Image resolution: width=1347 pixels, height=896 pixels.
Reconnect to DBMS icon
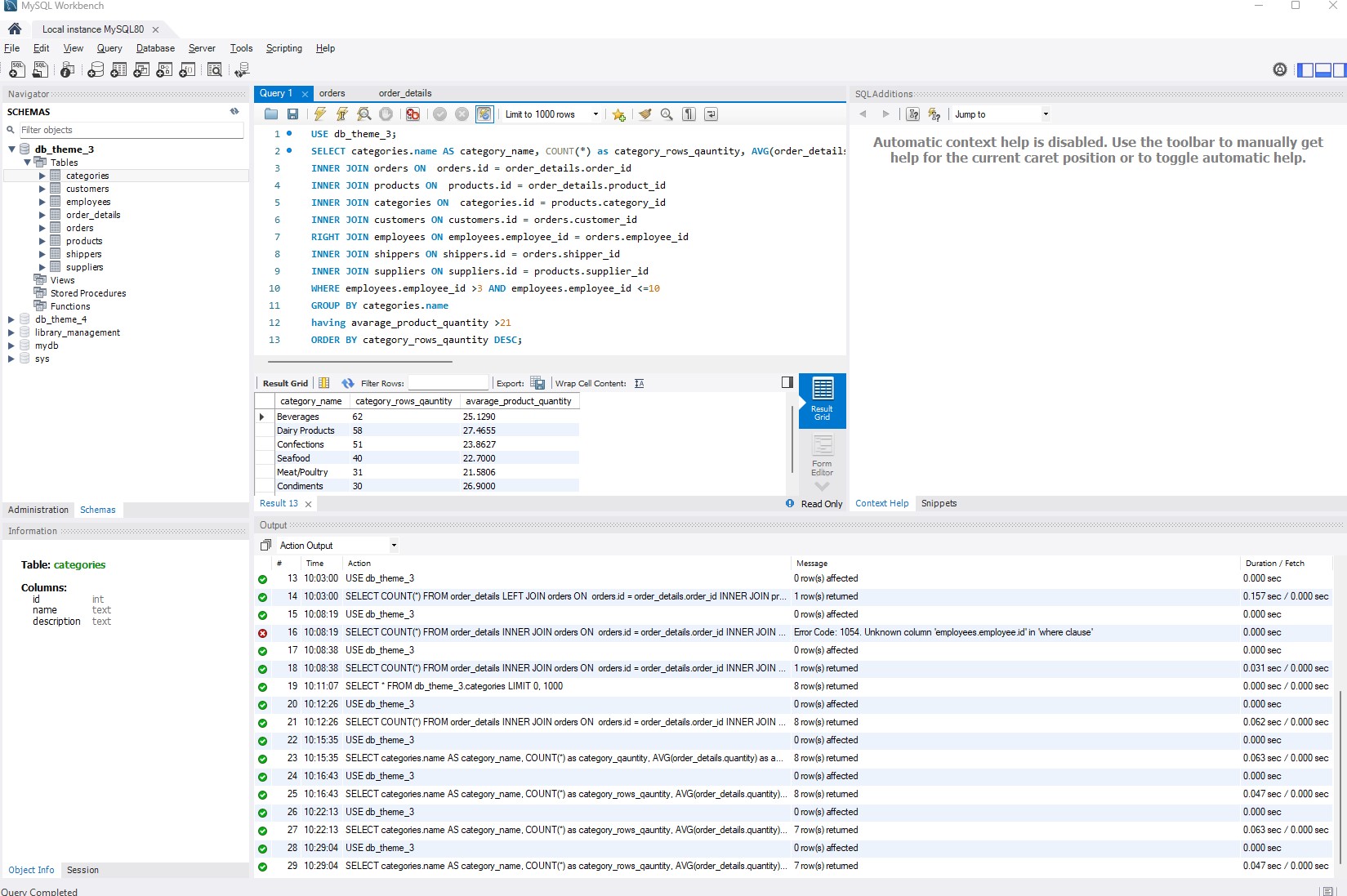(242, 70)
